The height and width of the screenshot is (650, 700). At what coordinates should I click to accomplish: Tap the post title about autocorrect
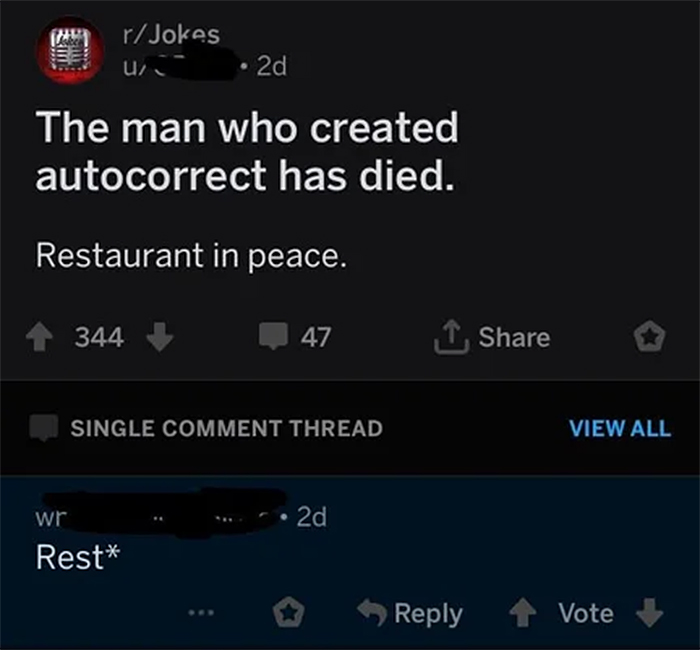pos(247,151)
